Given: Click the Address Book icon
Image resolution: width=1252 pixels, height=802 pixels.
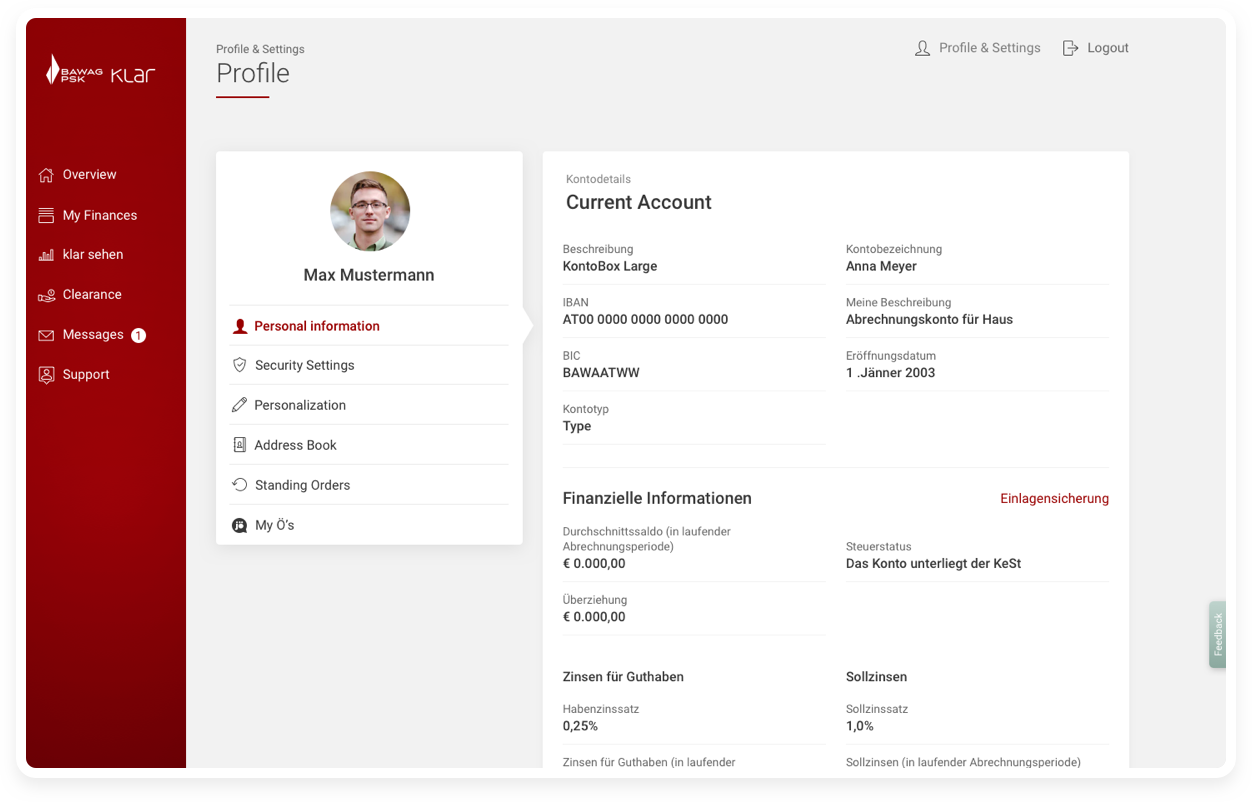Looking at the screenshot, I should 239,445.
